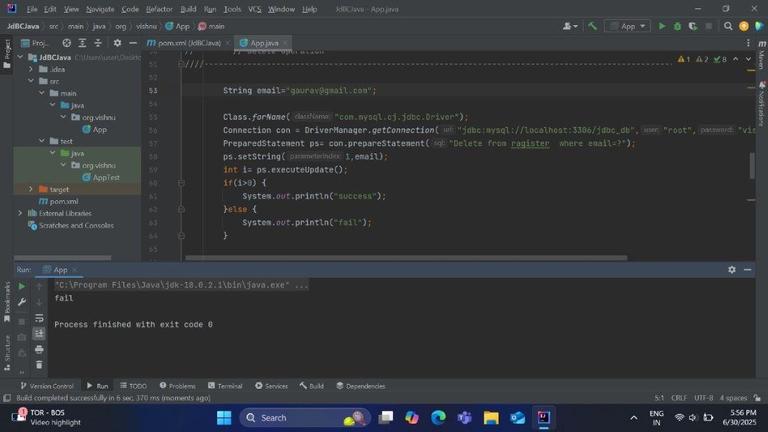
Task: Open the App run configuration dropdown
Action: 627,26
